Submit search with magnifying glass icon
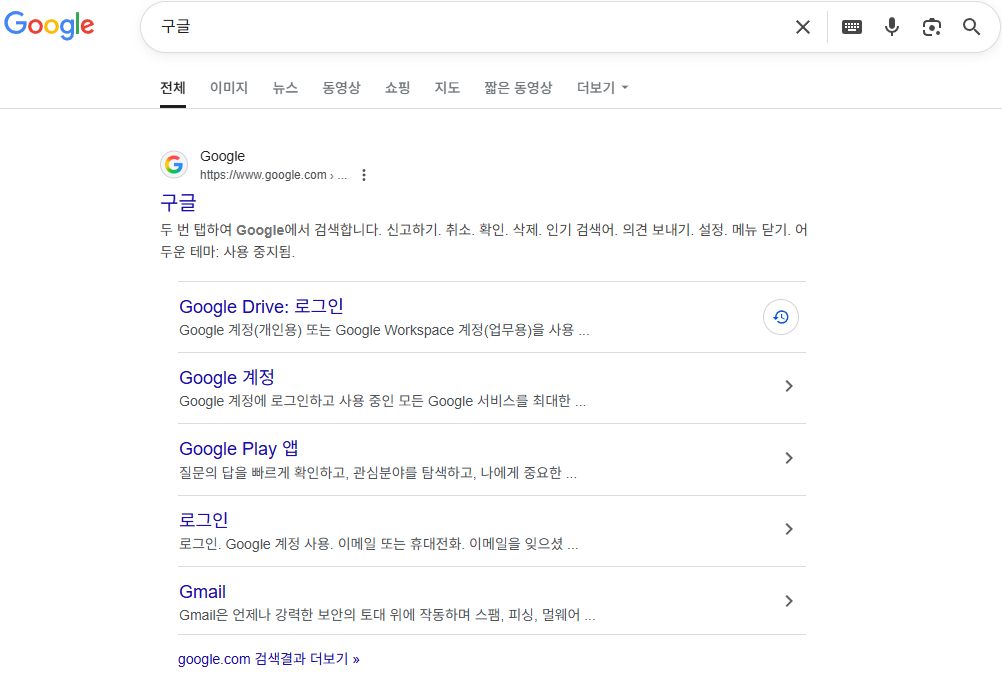1002x678 pixels. [971, 27]
